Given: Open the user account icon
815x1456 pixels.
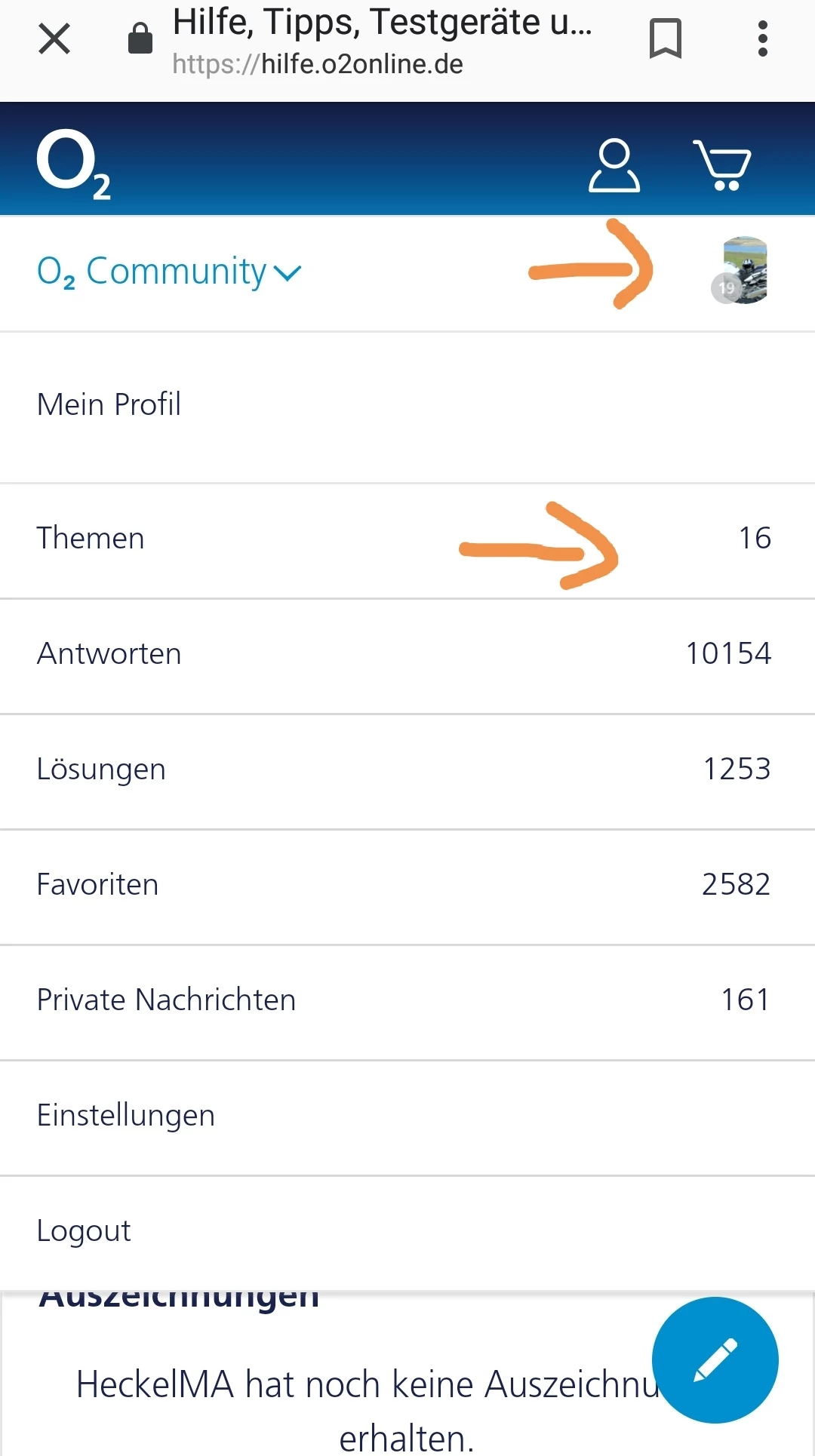Looking at the screenshot, I should [x=614, y=164].
